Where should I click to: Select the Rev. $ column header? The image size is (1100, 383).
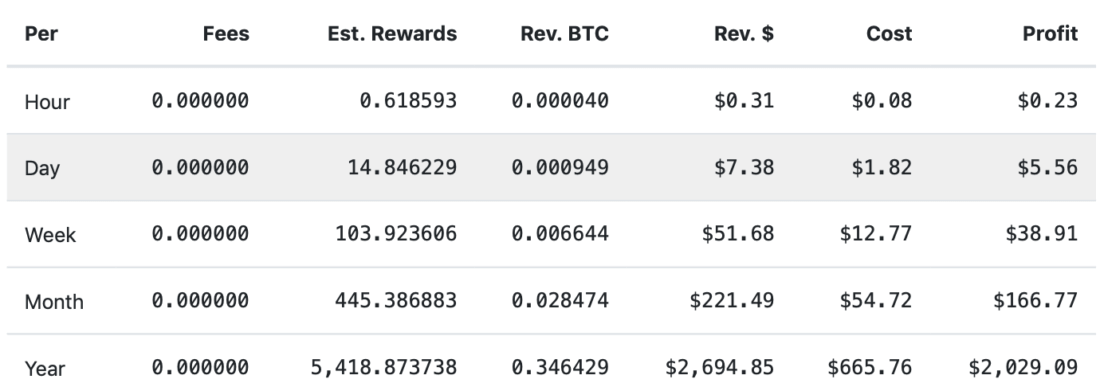tap(744, 34)
